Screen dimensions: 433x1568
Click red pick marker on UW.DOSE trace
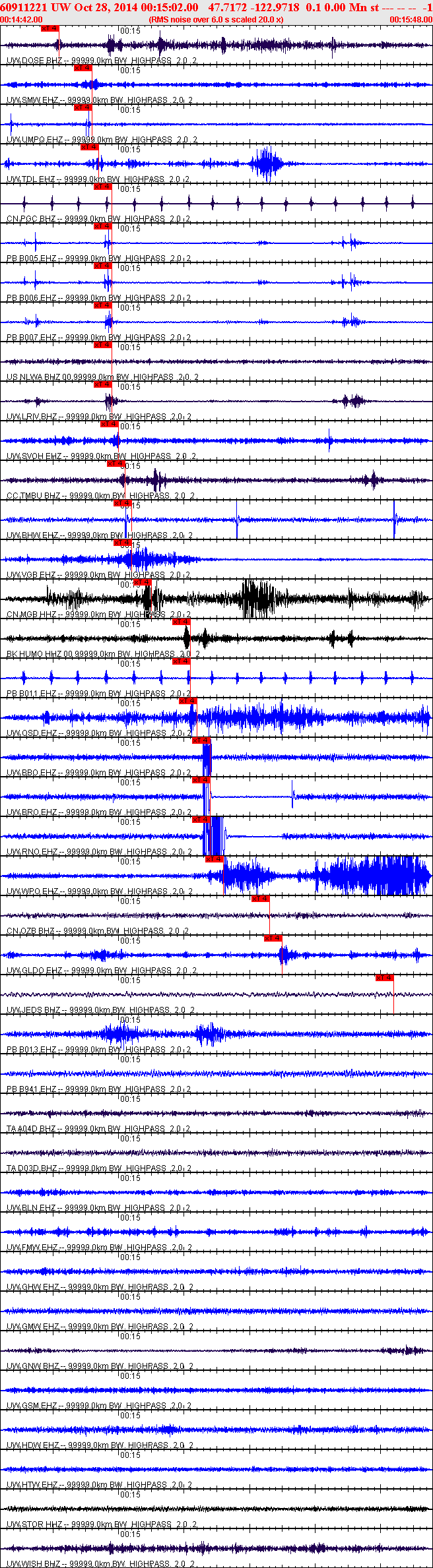(50, 28)
